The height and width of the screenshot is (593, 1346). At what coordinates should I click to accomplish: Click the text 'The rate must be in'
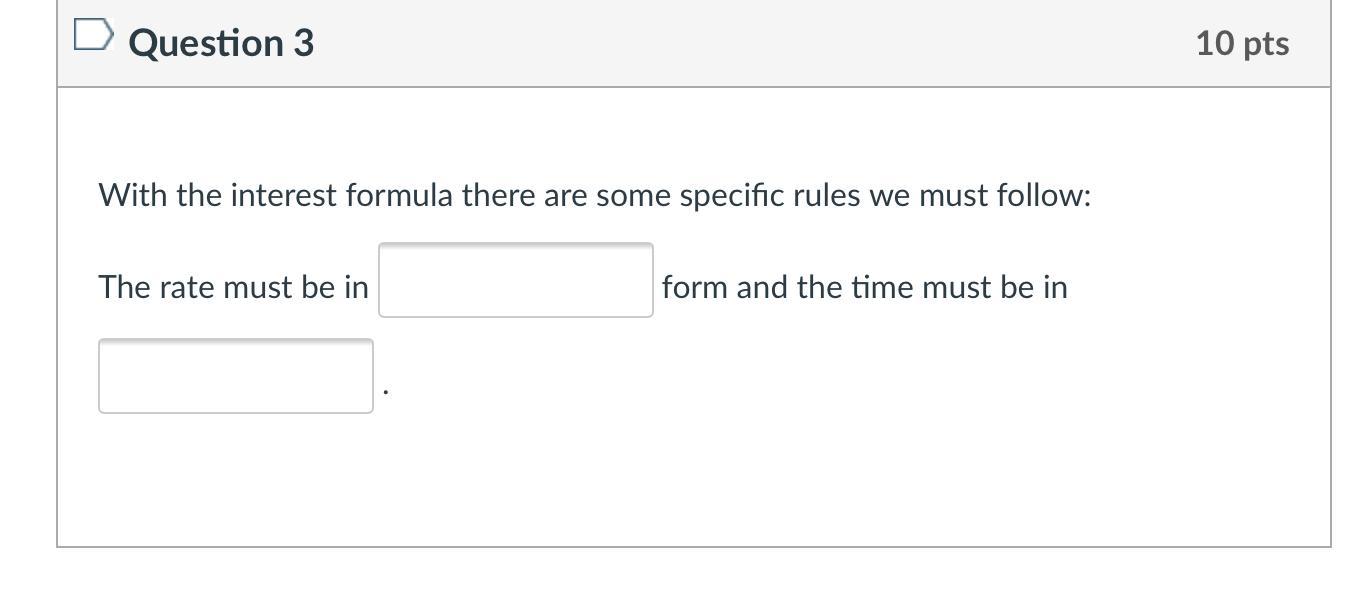click(233, 288)
